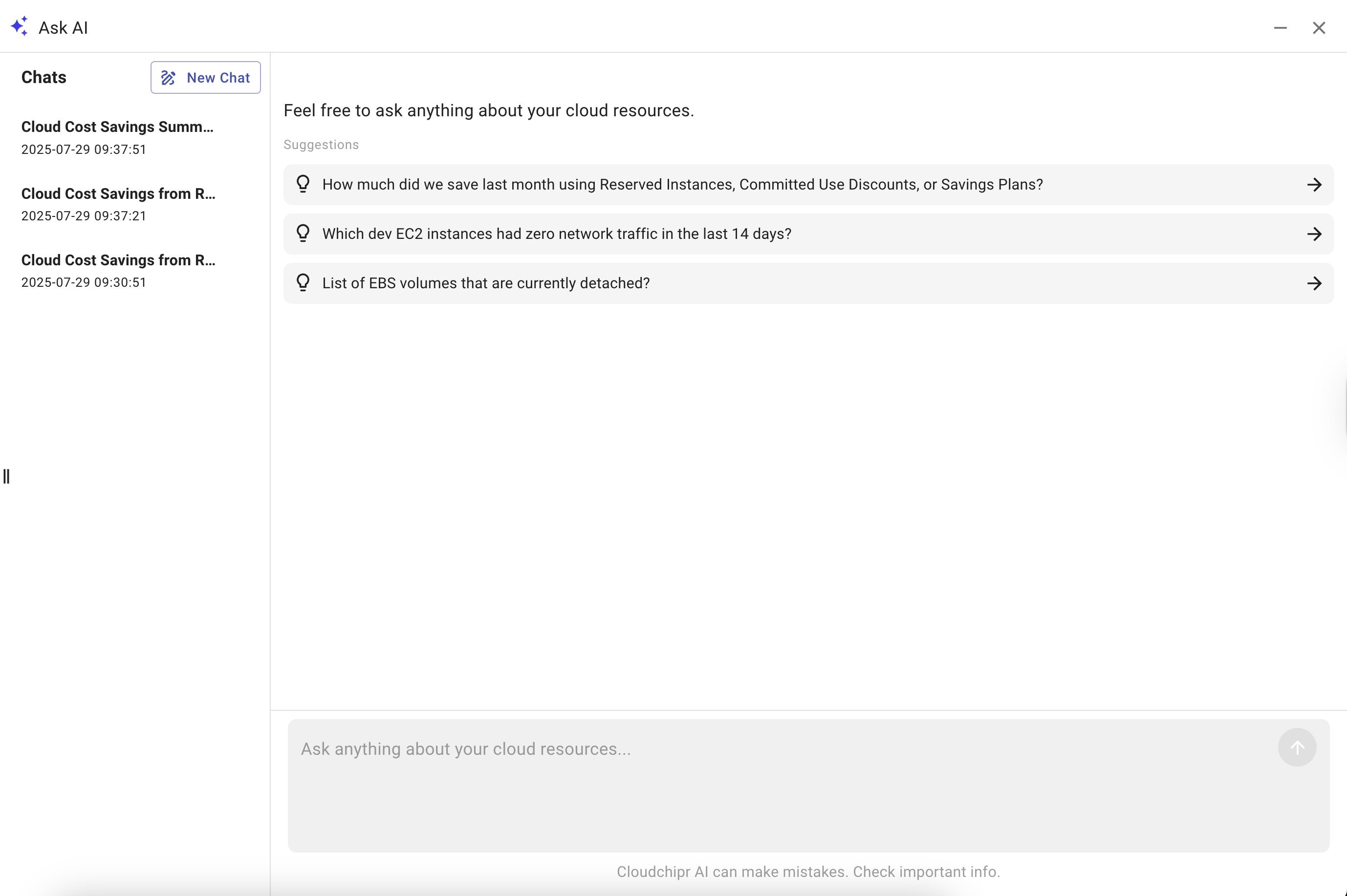Image resolution: width=1347 pixels, height=896 pixels.
Task: Close the Ask AI window
Action: (x=1319, y=27)
